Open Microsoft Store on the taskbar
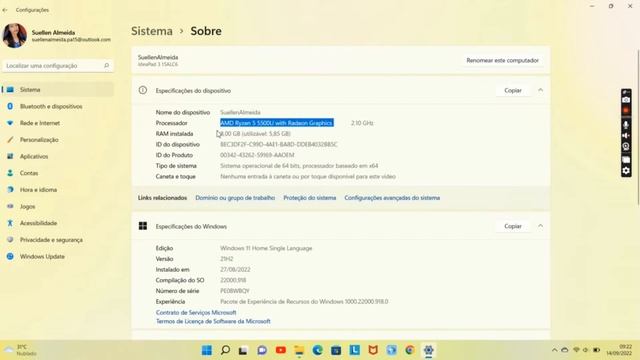This screenshot has width=640, height=360. (336, 350)
